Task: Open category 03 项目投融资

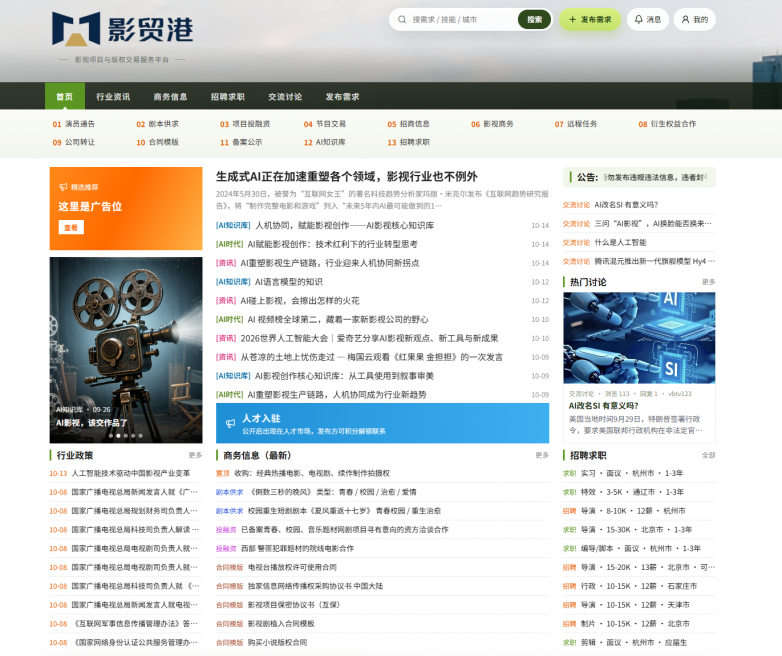Action: point(245,124)
